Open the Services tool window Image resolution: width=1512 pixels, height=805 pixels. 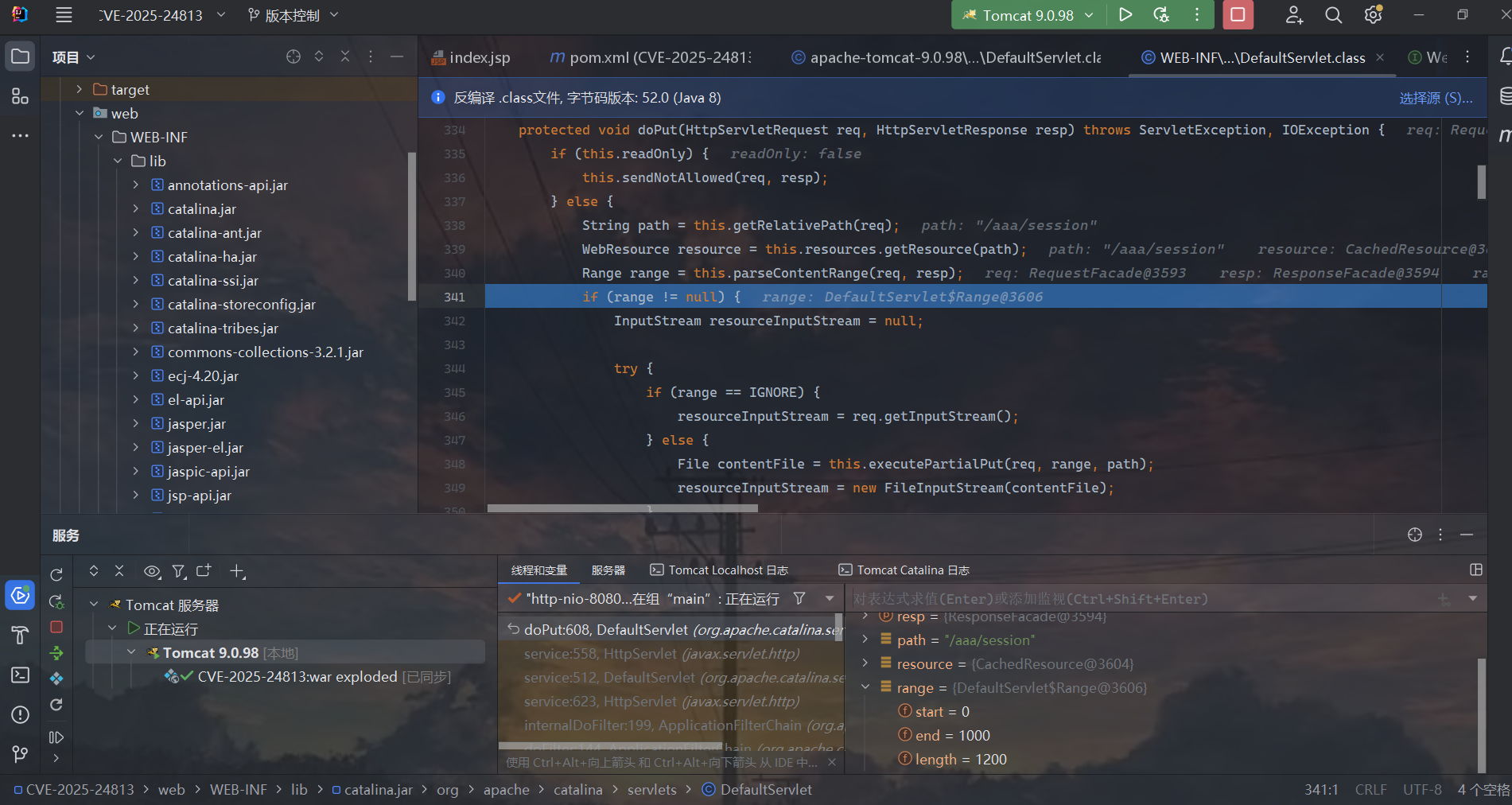point(20,595)
